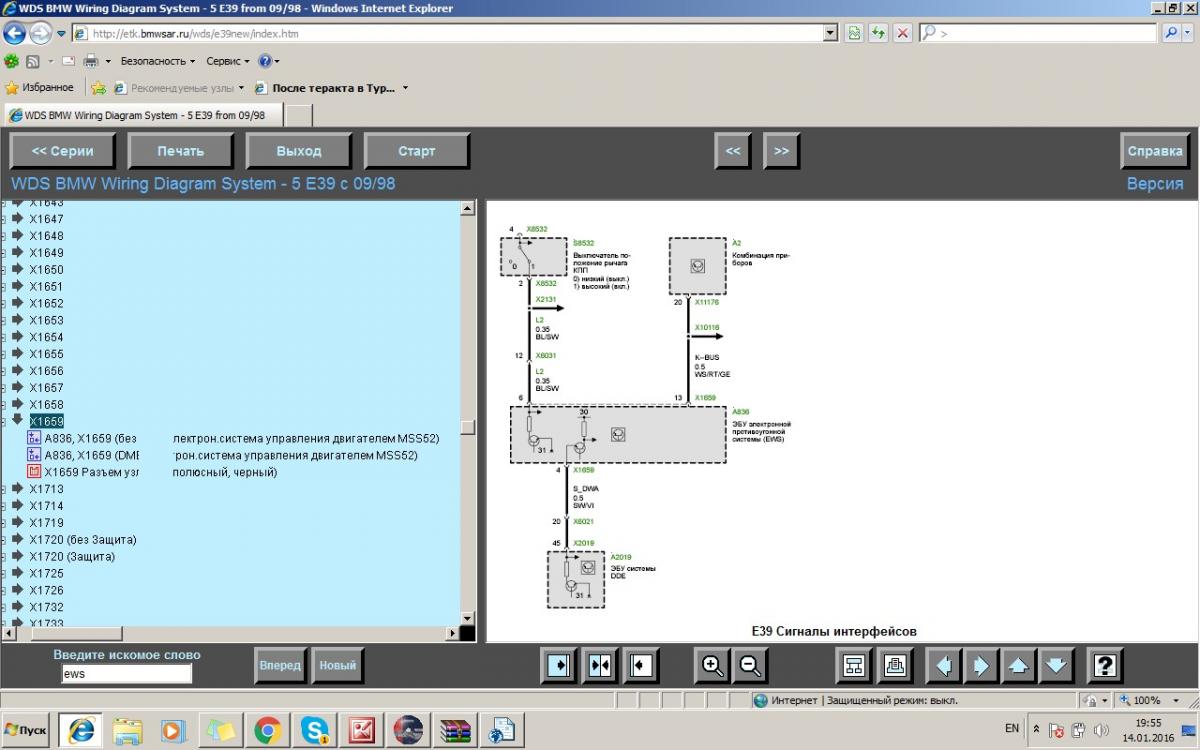The image size is (1200, 750).
Task: Expand the X1713 tree node
Action: (x=16, y=489)
